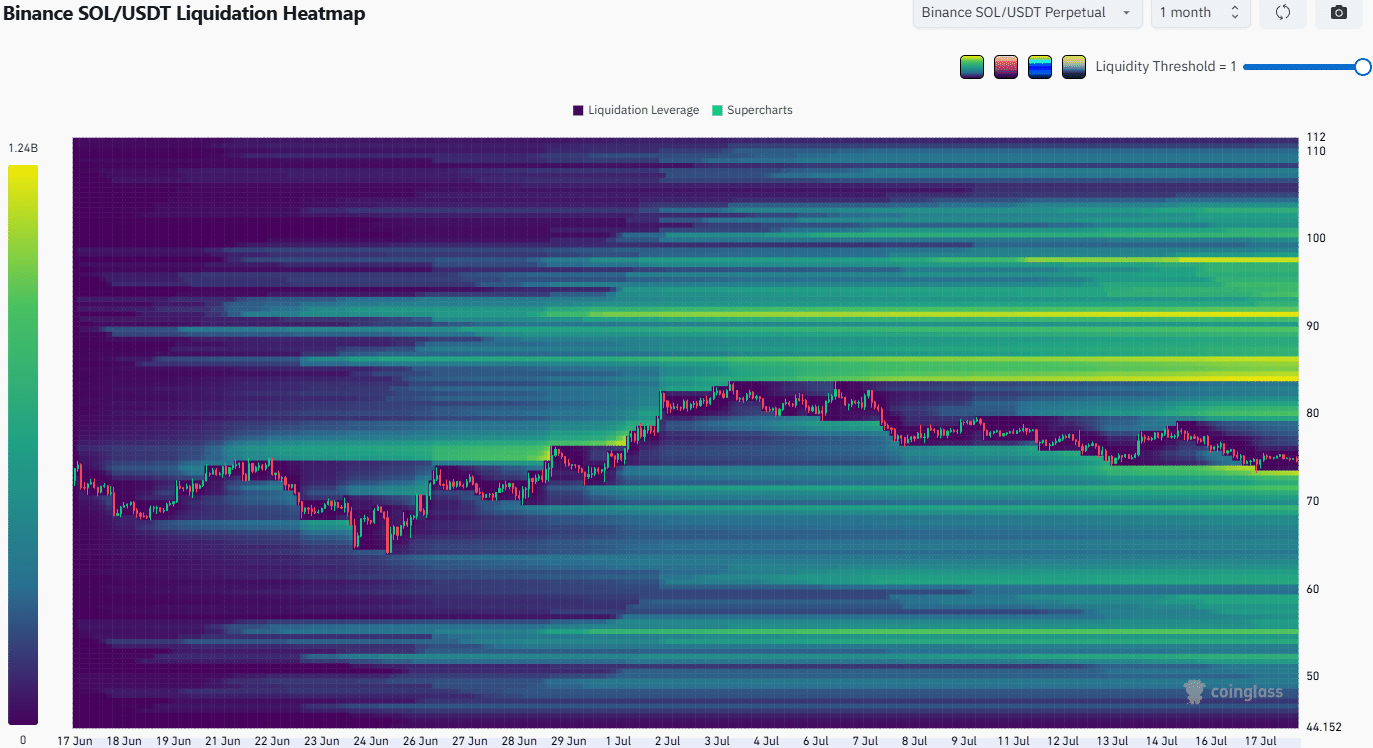Open the 1 month timeframe selector
The height and width of the screenshot is (748, 1373).
point(1200,13)
